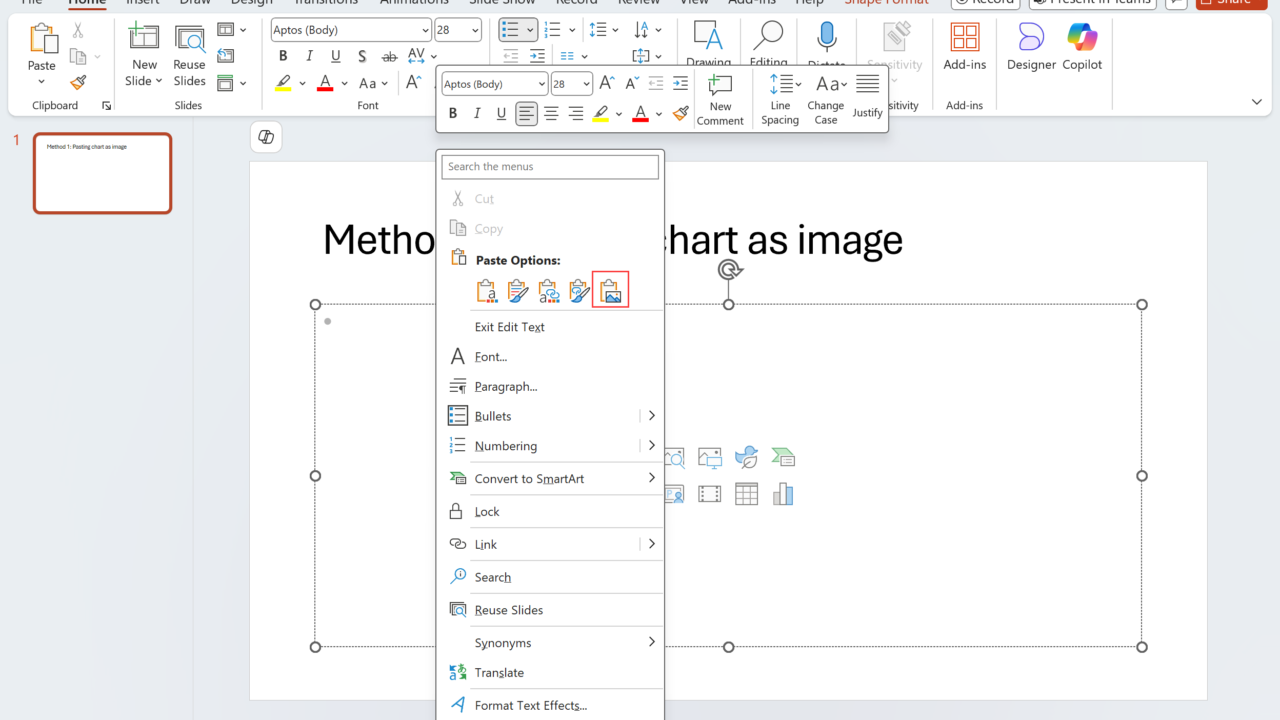The height and width of the screenshot is (720, 1280).
Task: Paste as Picture from Paste Options
Action: [x=610, y=290]
